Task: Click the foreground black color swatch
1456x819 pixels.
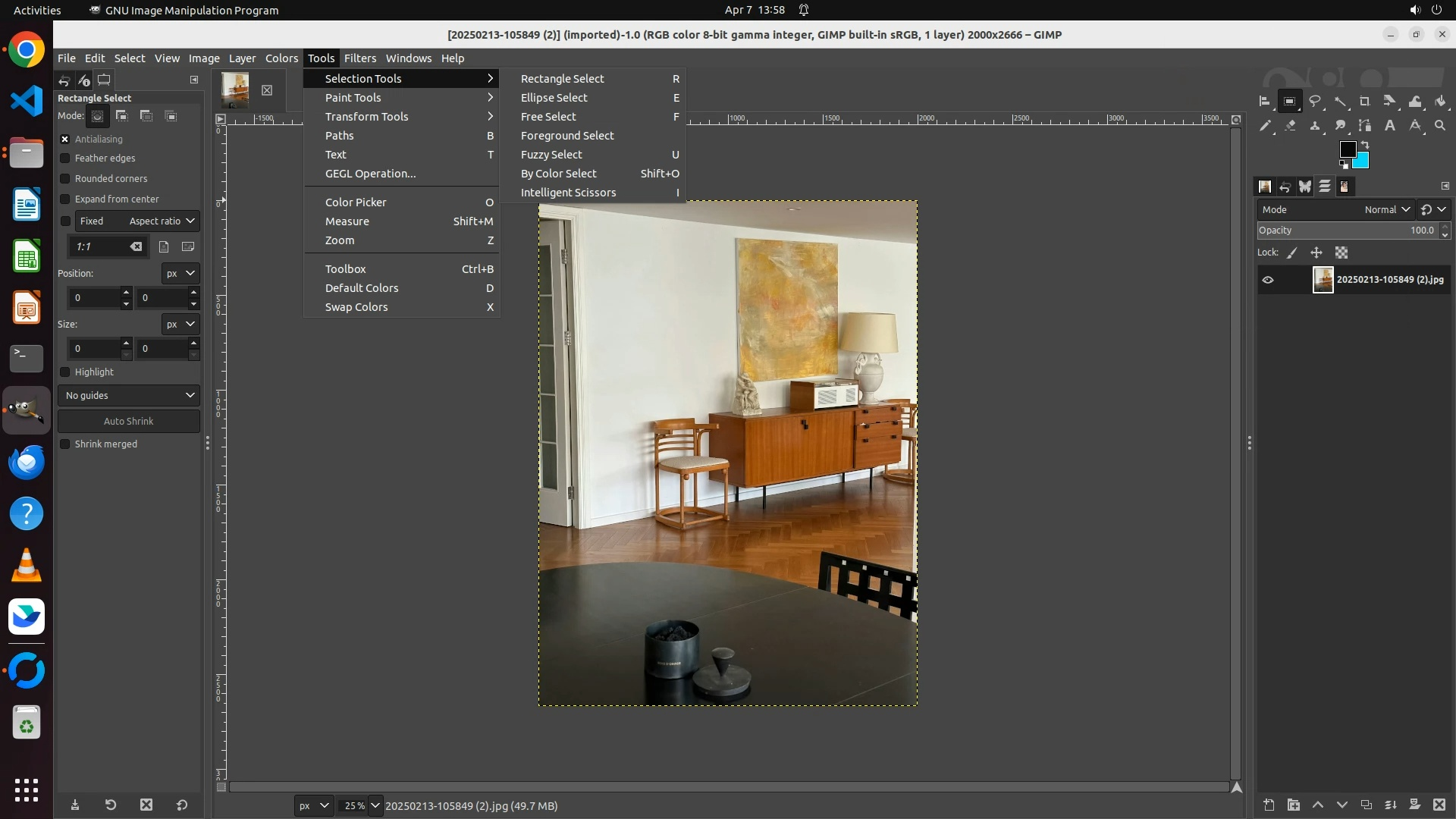Action: click(x=1348, y=149)
